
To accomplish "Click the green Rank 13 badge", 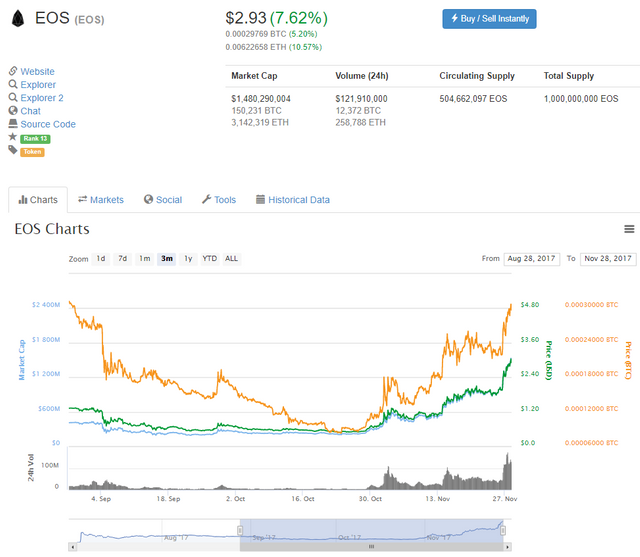I will click(35, 139).
